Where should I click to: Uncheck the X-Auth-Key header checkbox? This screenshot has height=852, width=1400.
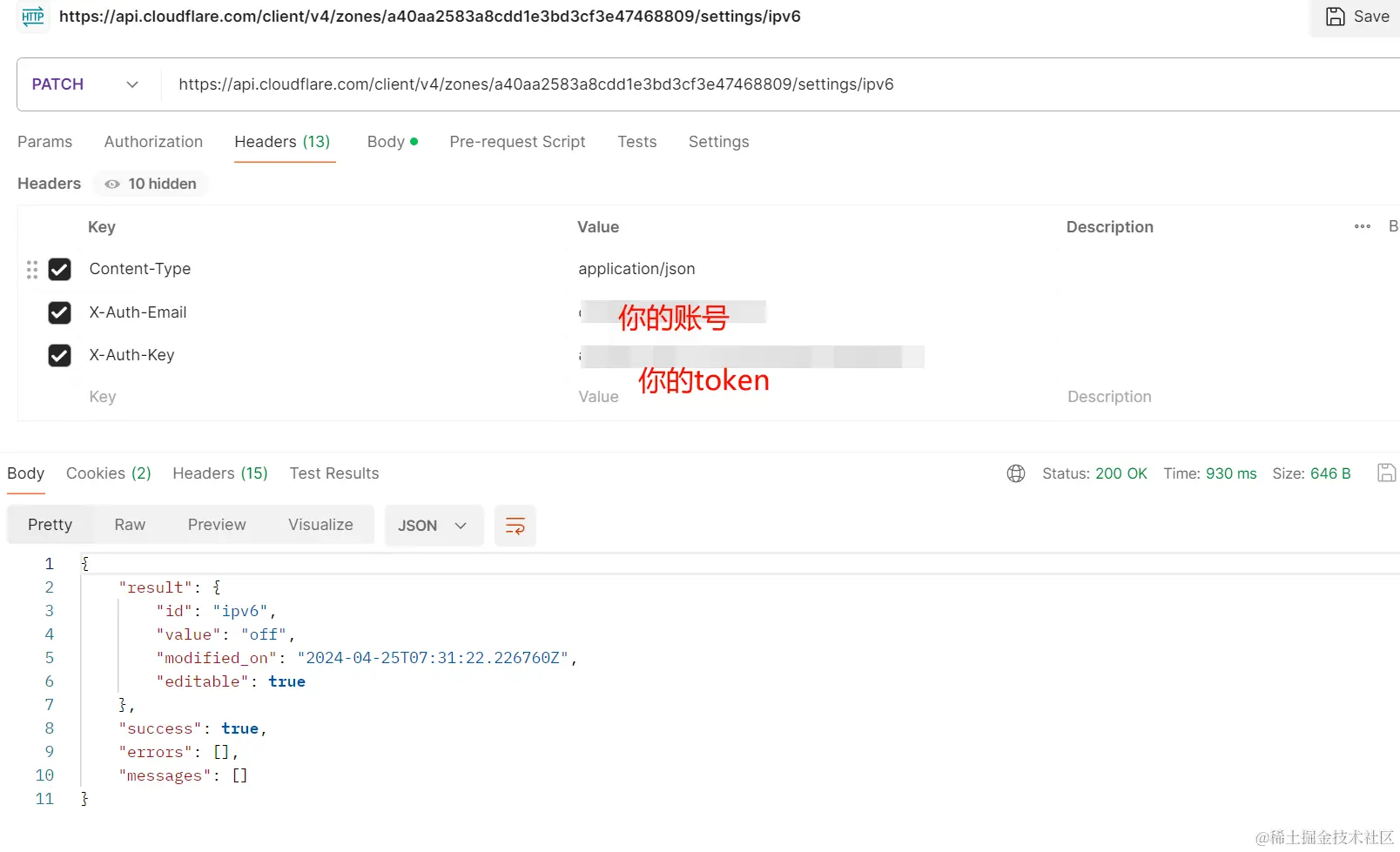pos(59,355)
